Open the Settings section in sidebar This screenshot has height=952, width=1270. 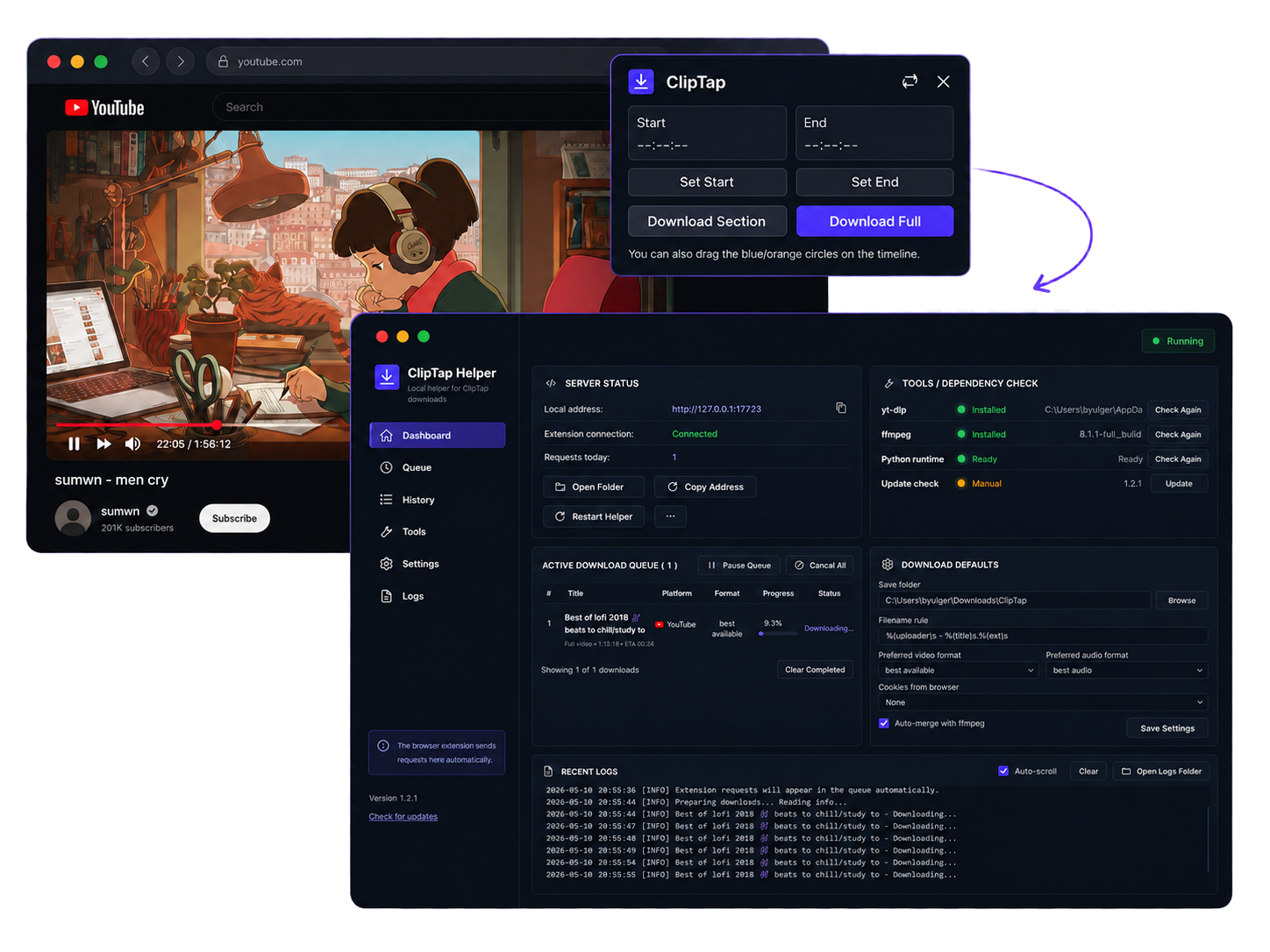point(438,564)
